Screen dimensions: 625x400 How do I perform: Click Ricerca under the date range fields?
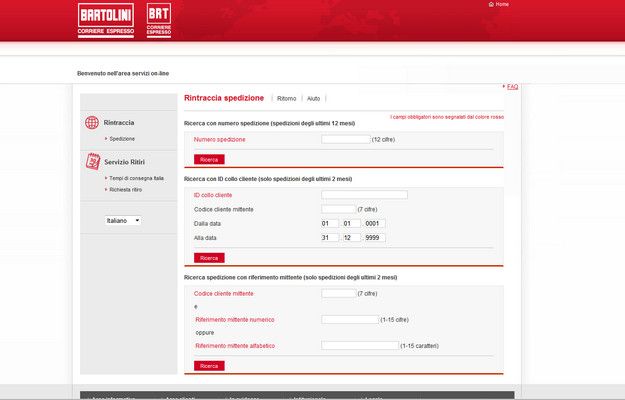click(209, 257)
